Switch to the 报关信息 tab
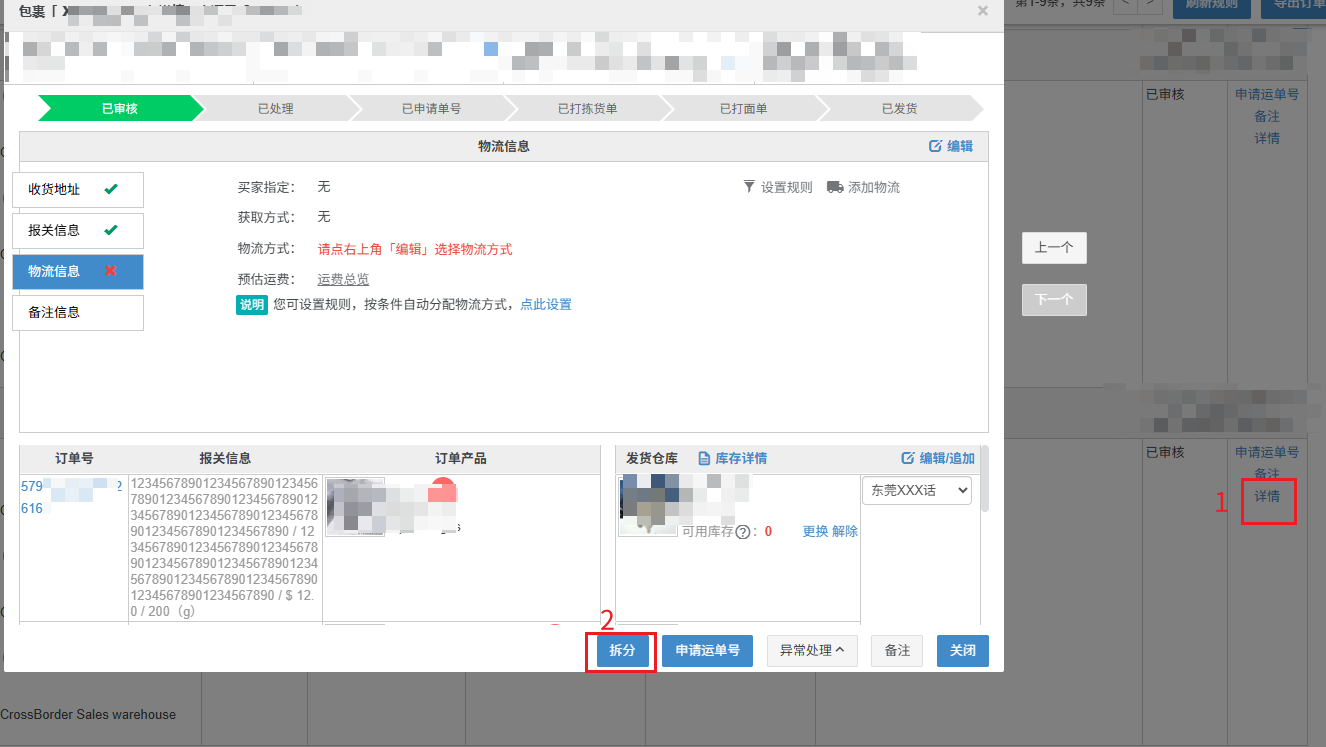 pos(77,231)
